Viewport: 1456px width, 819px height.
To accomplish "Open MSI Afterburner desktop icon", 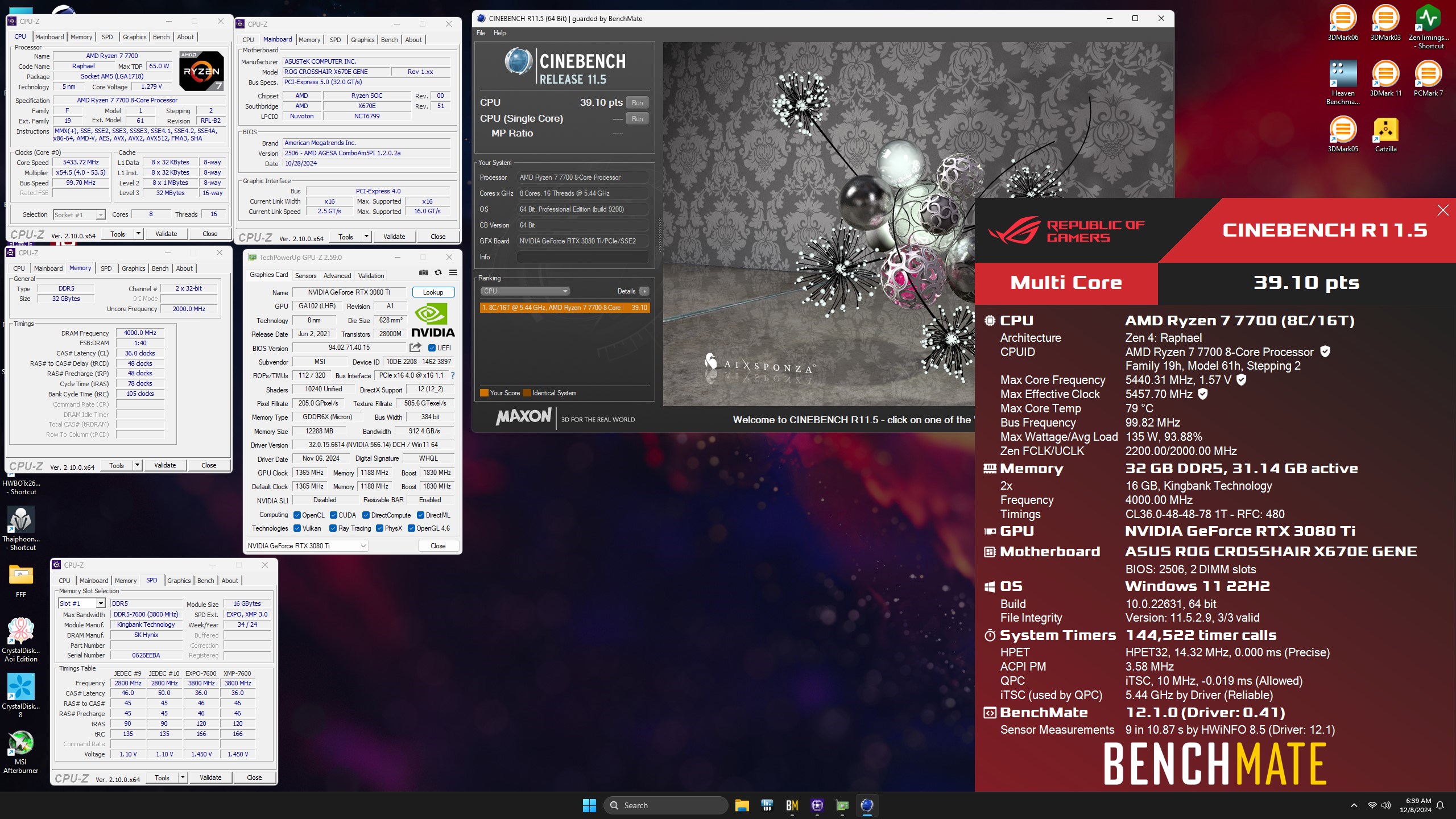I will pyautogui.click(x=21, y=751).
